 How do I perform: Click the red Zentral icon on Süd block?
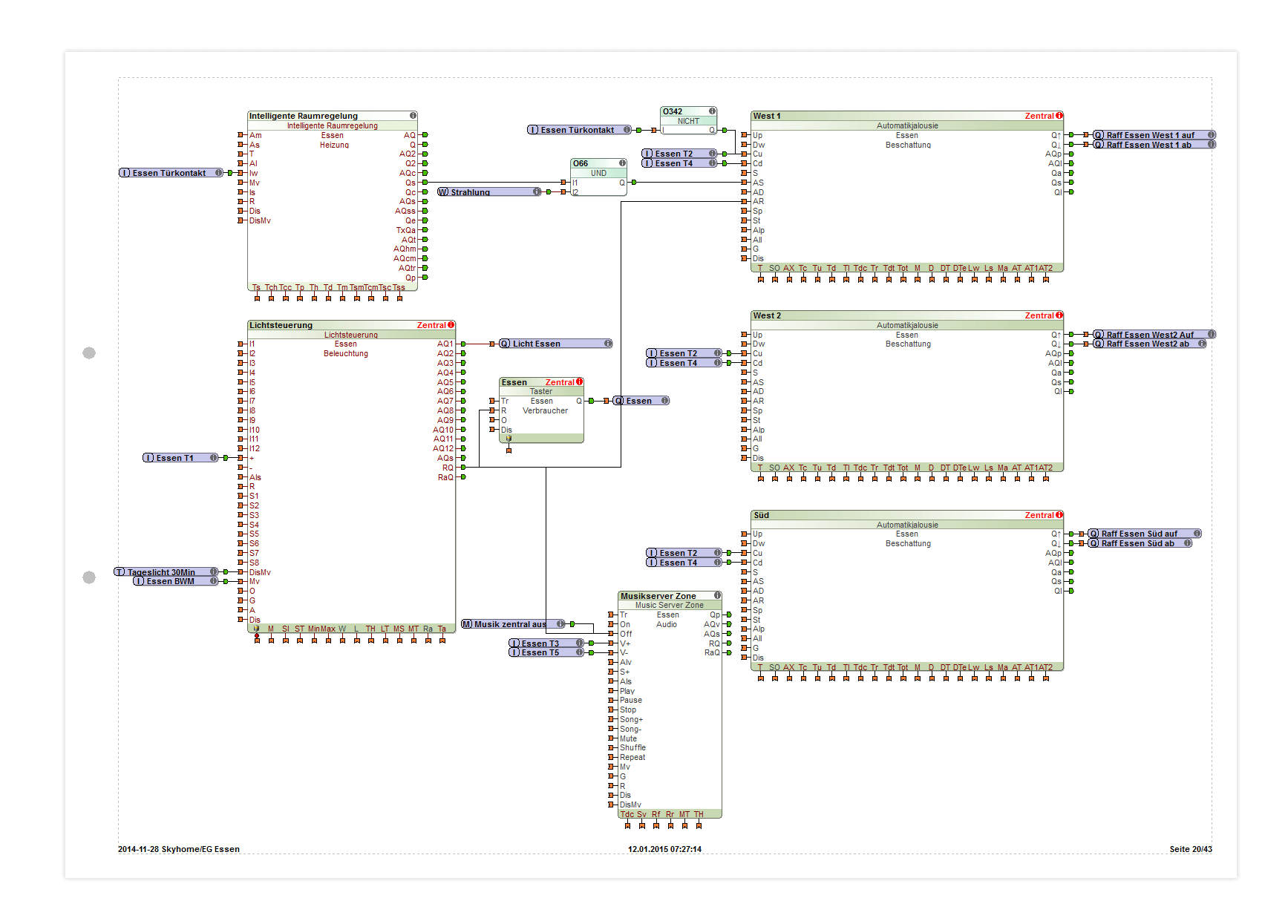pyautogui.click(x=1059, y=515)
